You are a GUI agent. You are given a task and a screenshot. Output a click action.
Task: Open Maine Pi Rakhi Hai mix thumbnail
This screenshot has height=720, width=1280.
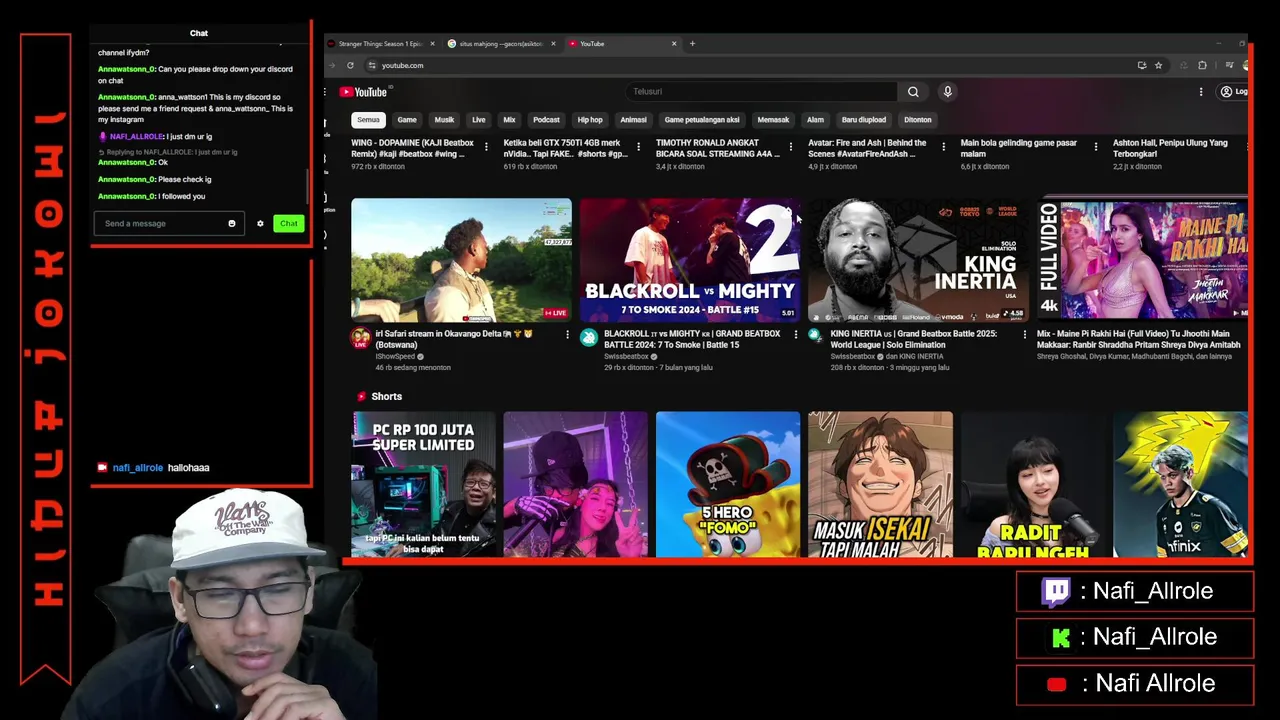(x=1142, y=260)
